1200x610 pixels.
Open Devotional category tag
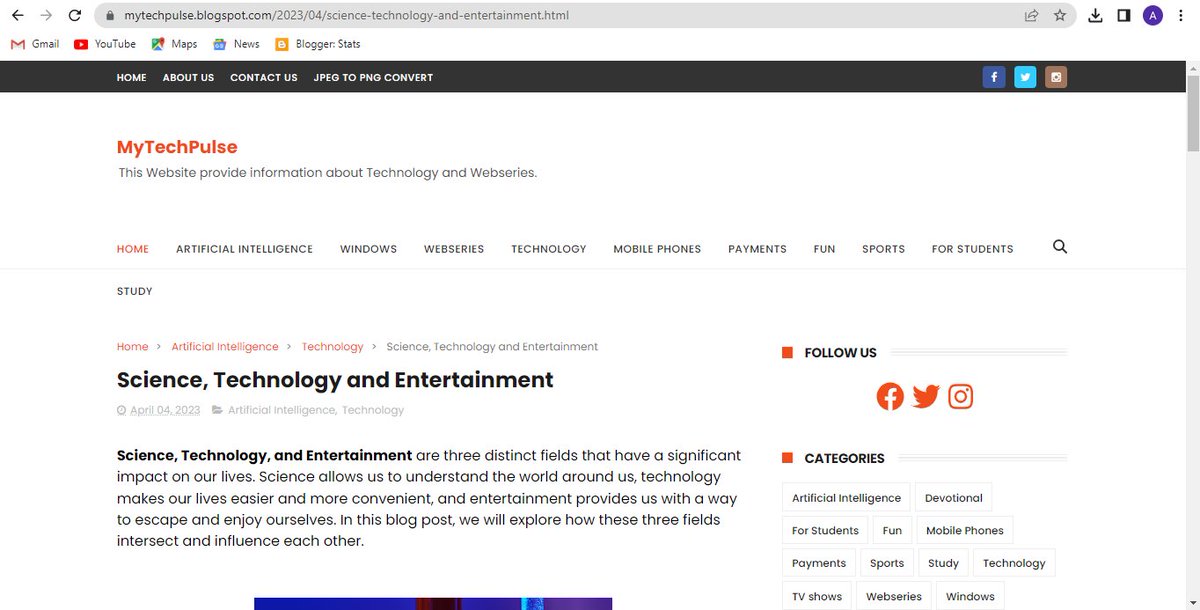(953, 498)
